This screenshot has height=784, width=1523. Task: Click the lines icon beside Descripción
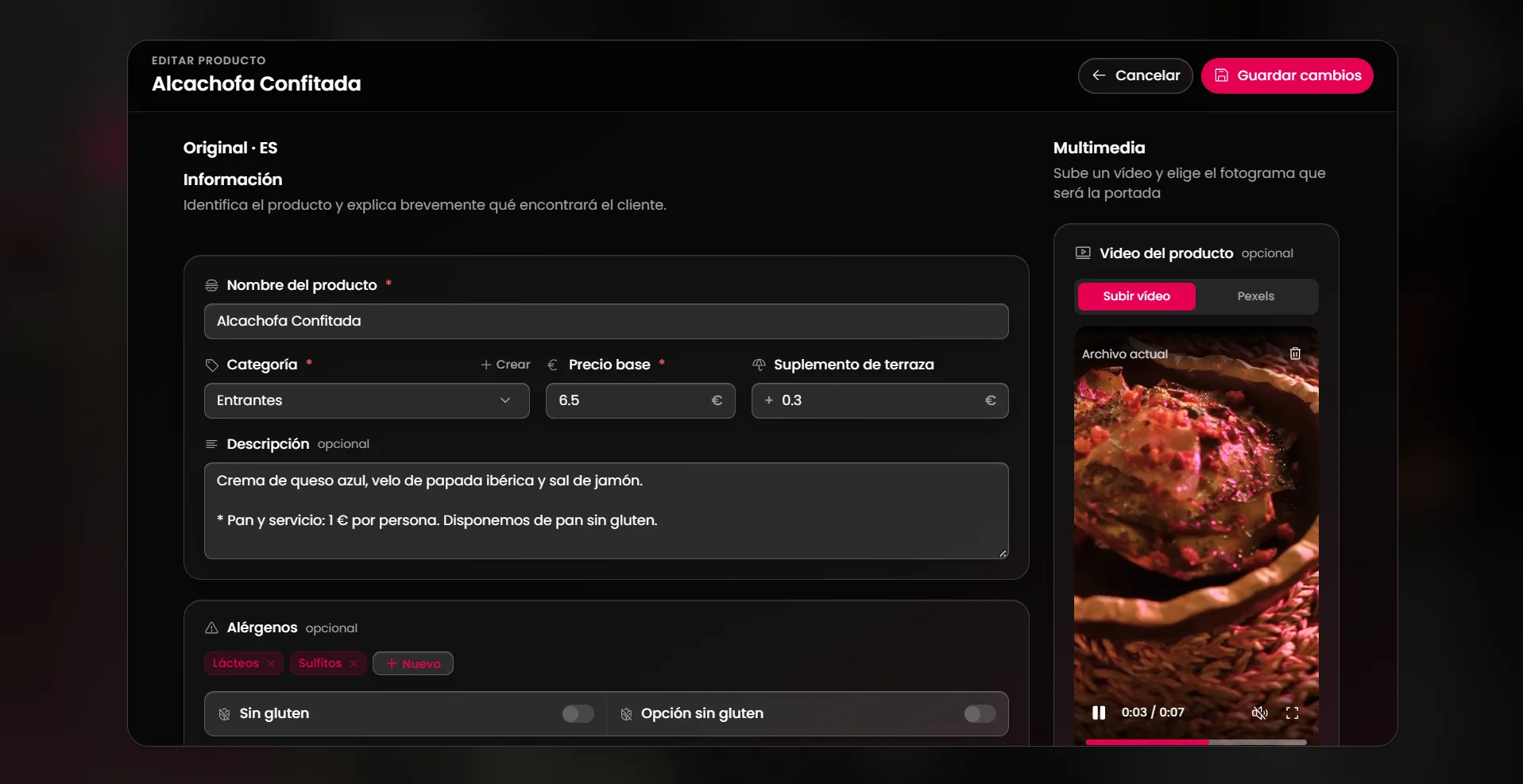click(211, 444)
